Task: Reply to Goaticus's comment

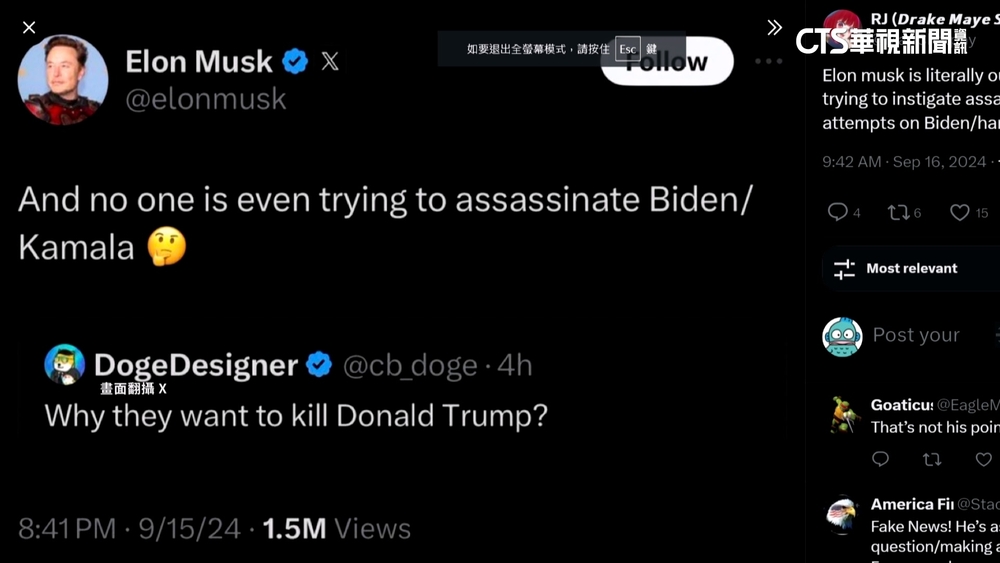Action: tap(880, 459)
